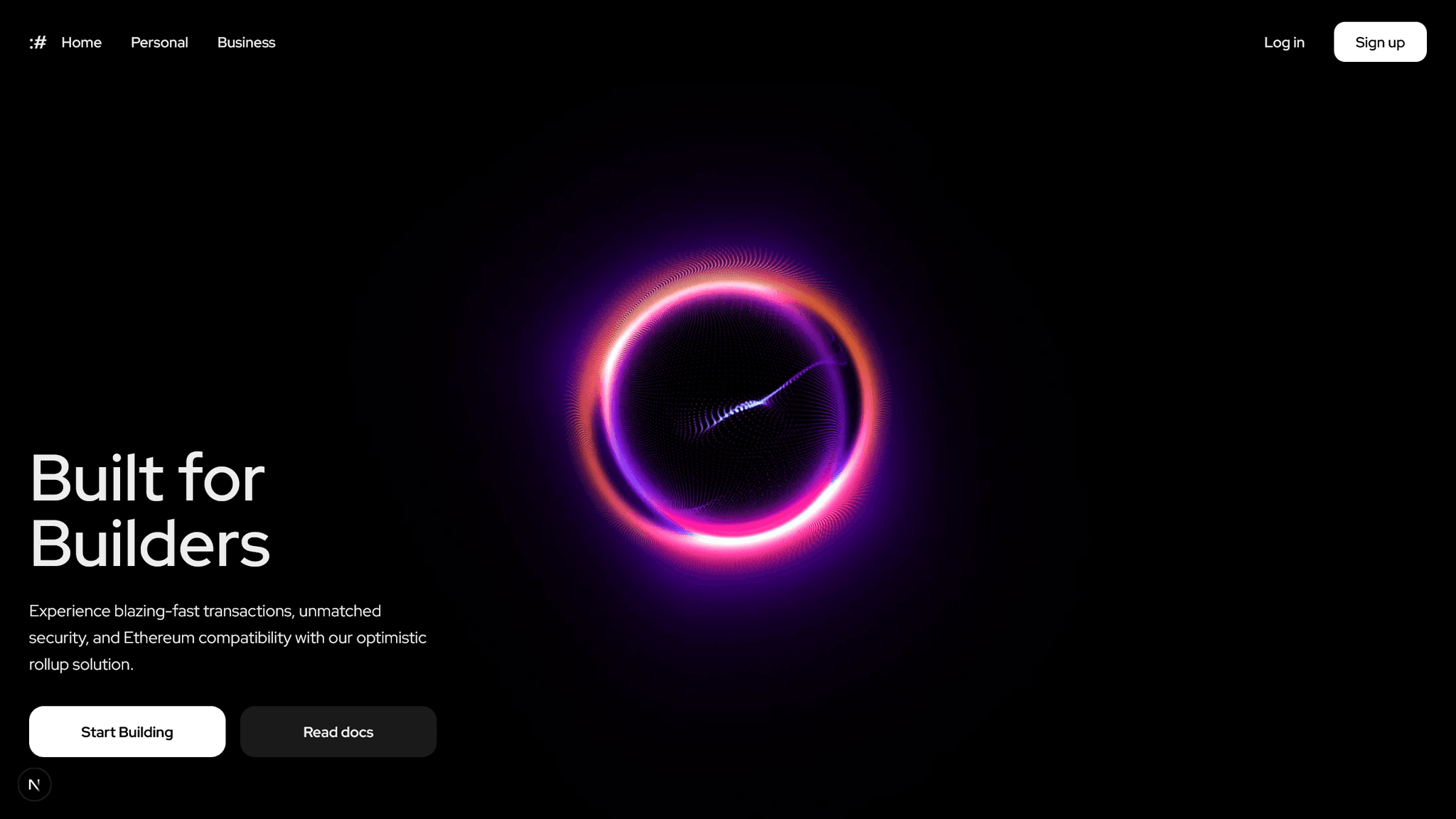The height and width of the screenshot is (819, 1456).
Task: Open the Next.js dev tools indicator
Action: [34, 785]
